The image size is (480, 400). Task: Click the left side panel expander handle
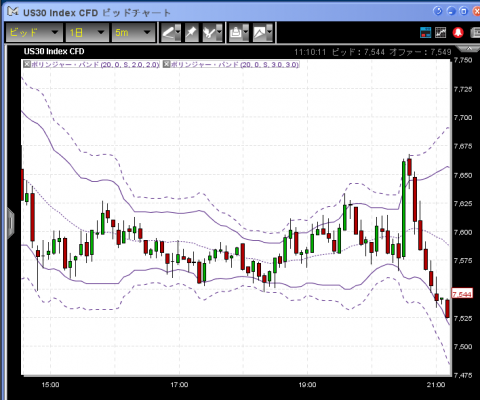pos(11,223)
